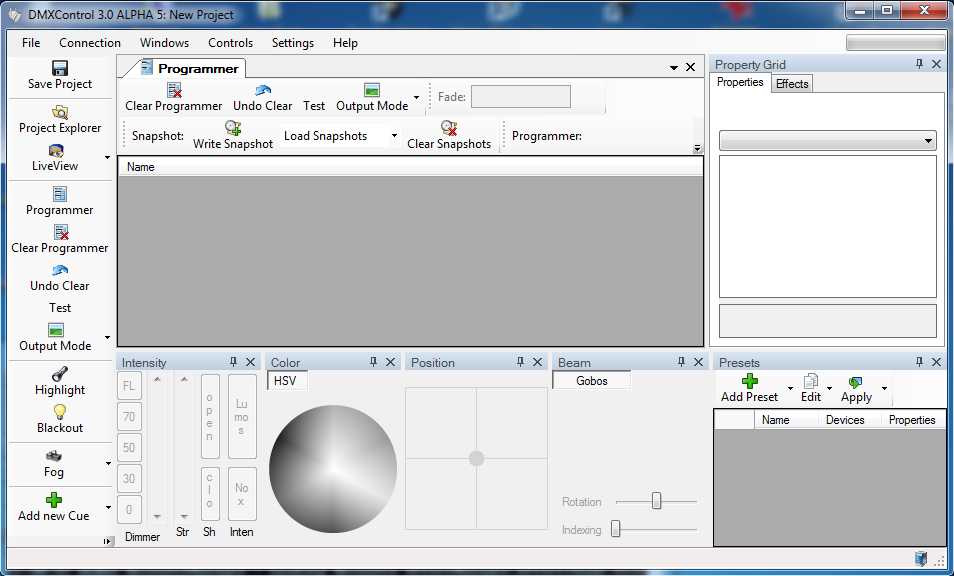Expand the Load Snapshots dropdown
The image size is (954, 576).
(394, 136)
